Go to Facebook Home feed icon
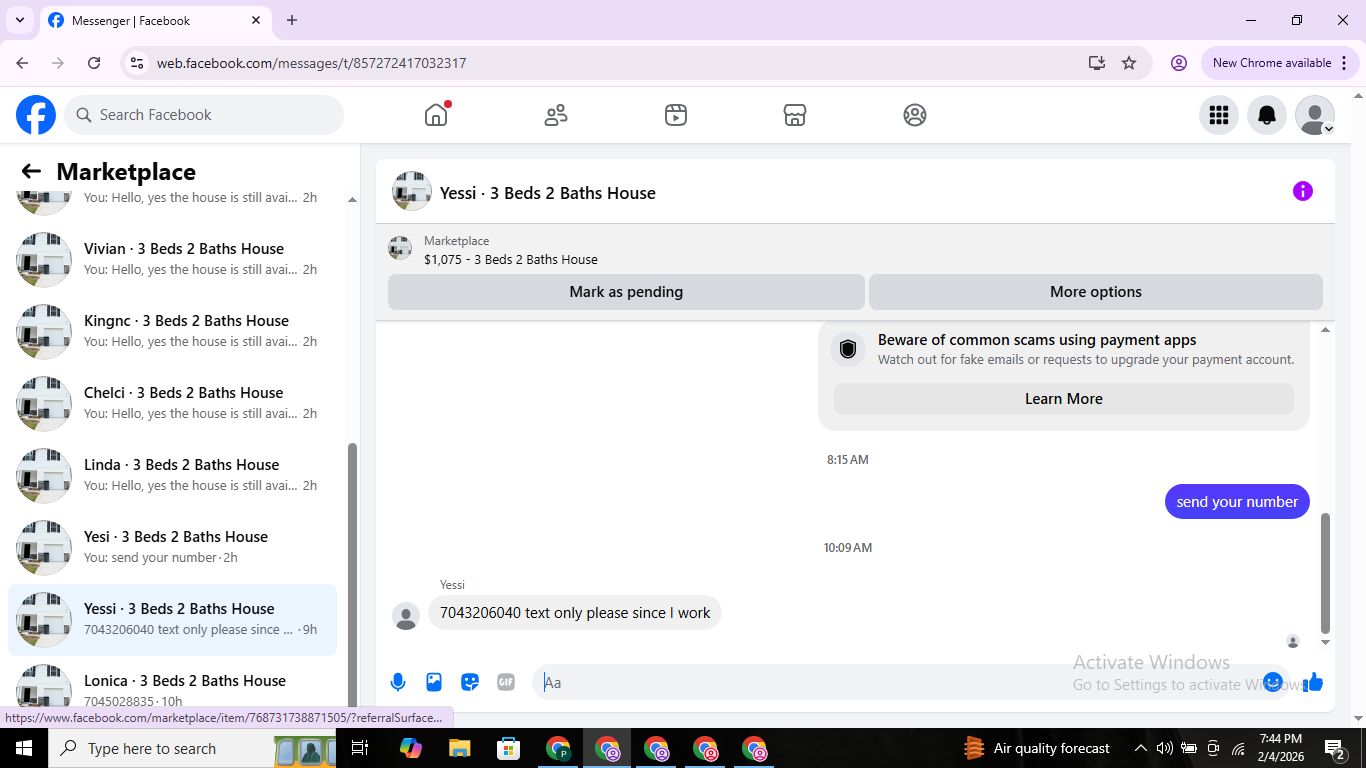The image size is (1366, 768). [x=436, y=115]
